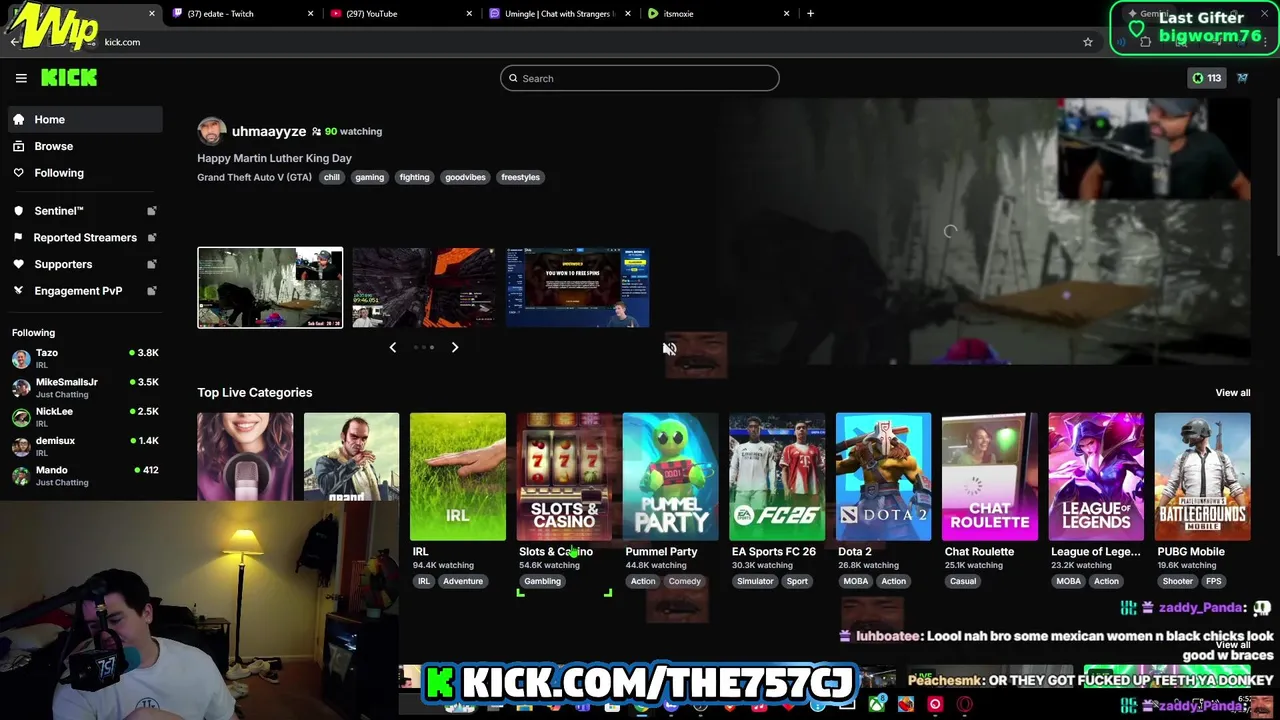Switch to the YouTube tab
The height and width of the screenshot is (720, 1280).
pos(400,14)
